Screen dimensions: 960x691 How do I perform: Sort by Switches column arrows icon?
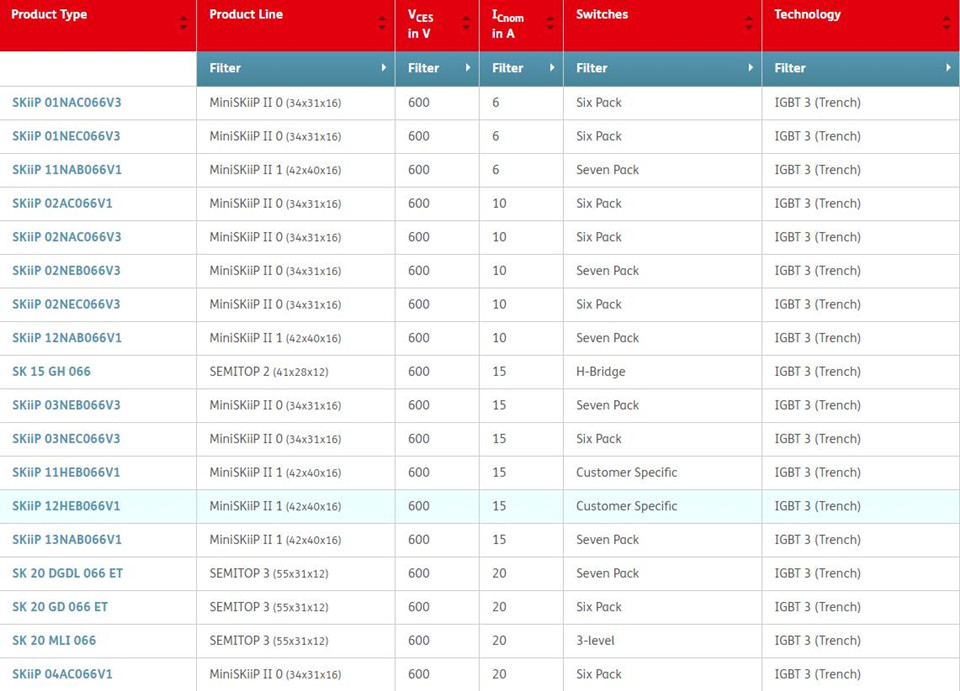[749, 24]
